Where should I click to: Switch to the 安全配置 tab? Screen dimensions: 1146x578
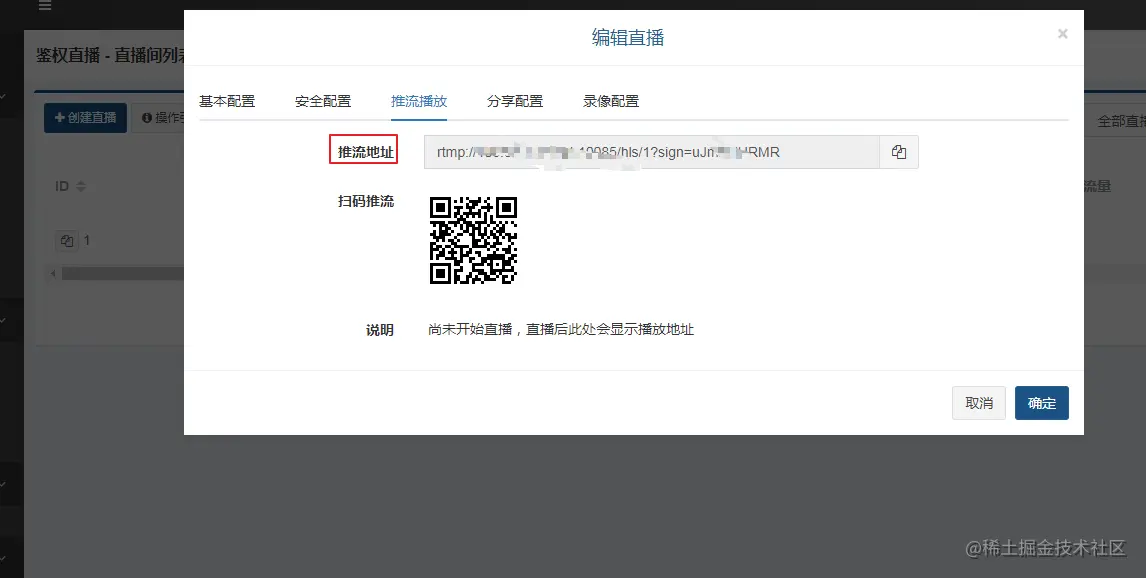pos(323,101)
